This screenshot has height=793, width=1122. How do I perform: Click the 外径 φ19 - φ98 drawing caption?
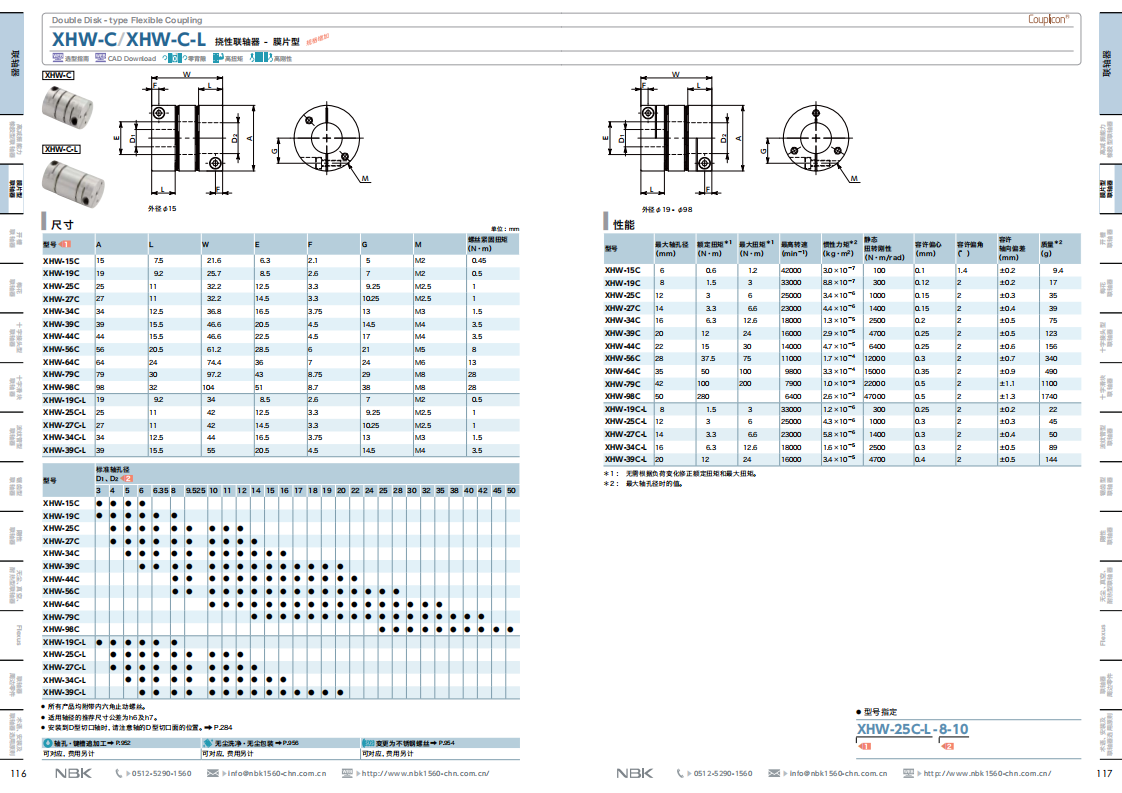[667, 210]
